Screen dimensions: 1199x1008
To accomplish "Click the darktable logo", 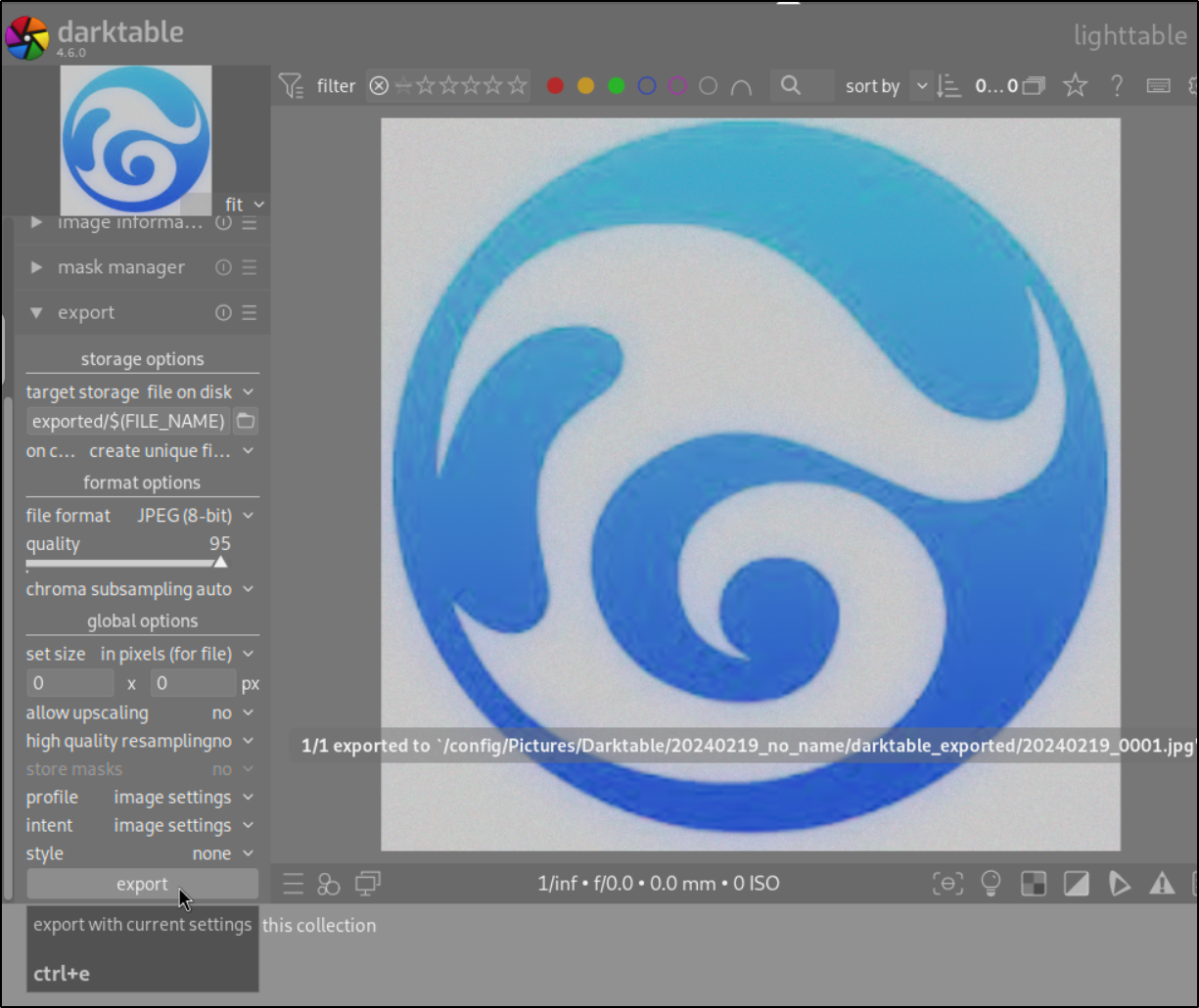I will click(x=27, y=38).
